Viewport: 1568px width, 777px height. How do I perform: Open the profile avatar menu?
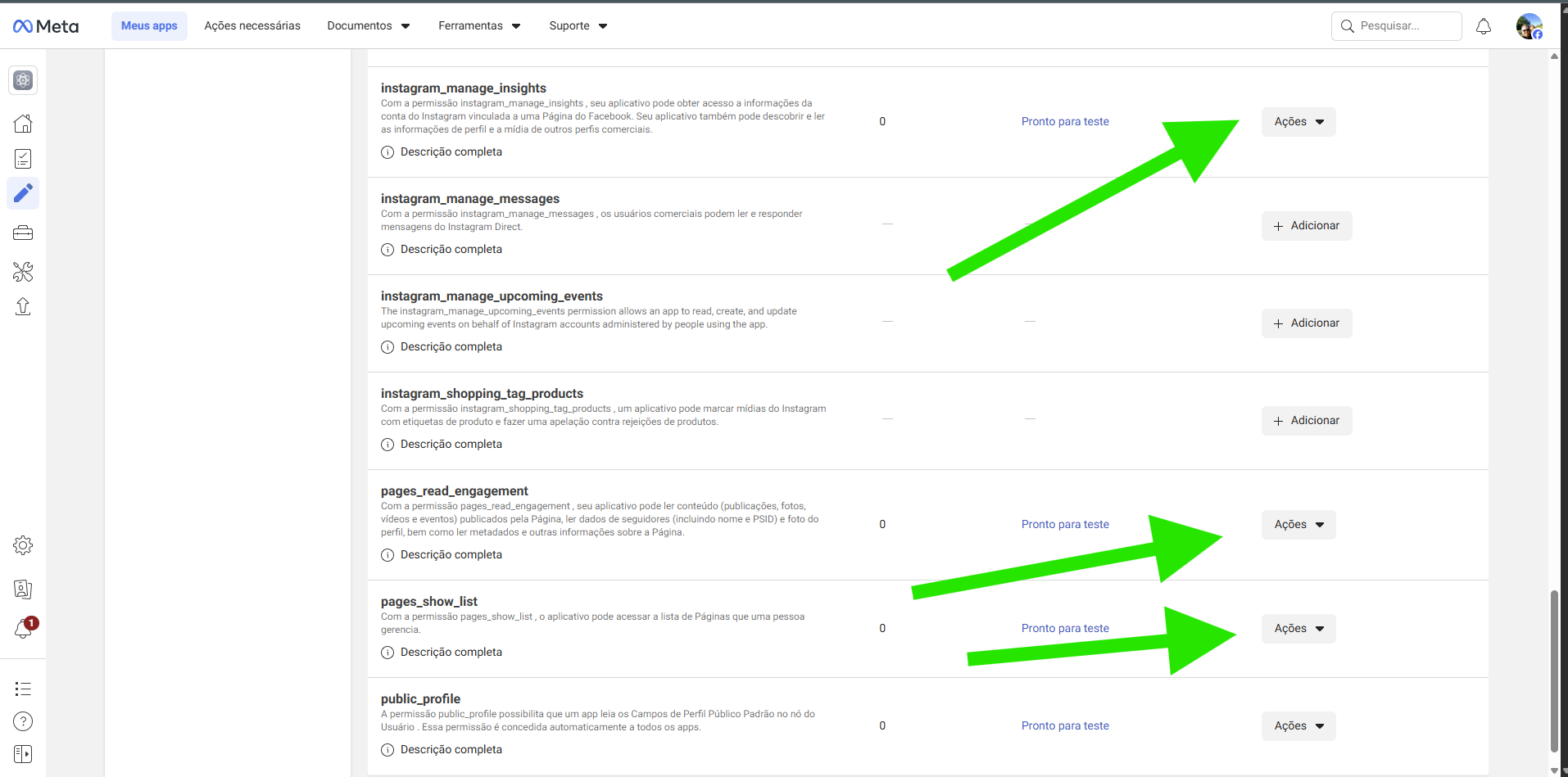click(1529, 26)
